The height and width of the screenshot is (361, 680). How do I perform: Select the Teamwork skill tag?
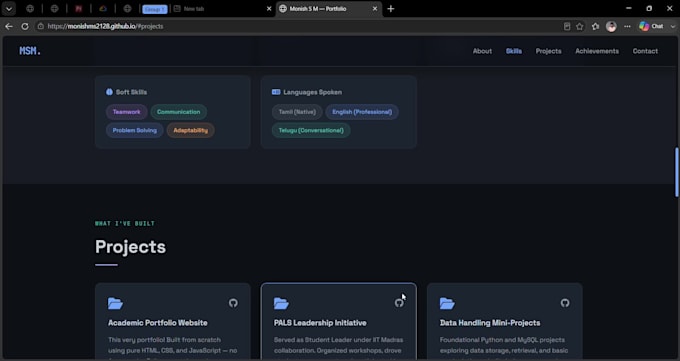click(x=127, y=112)
